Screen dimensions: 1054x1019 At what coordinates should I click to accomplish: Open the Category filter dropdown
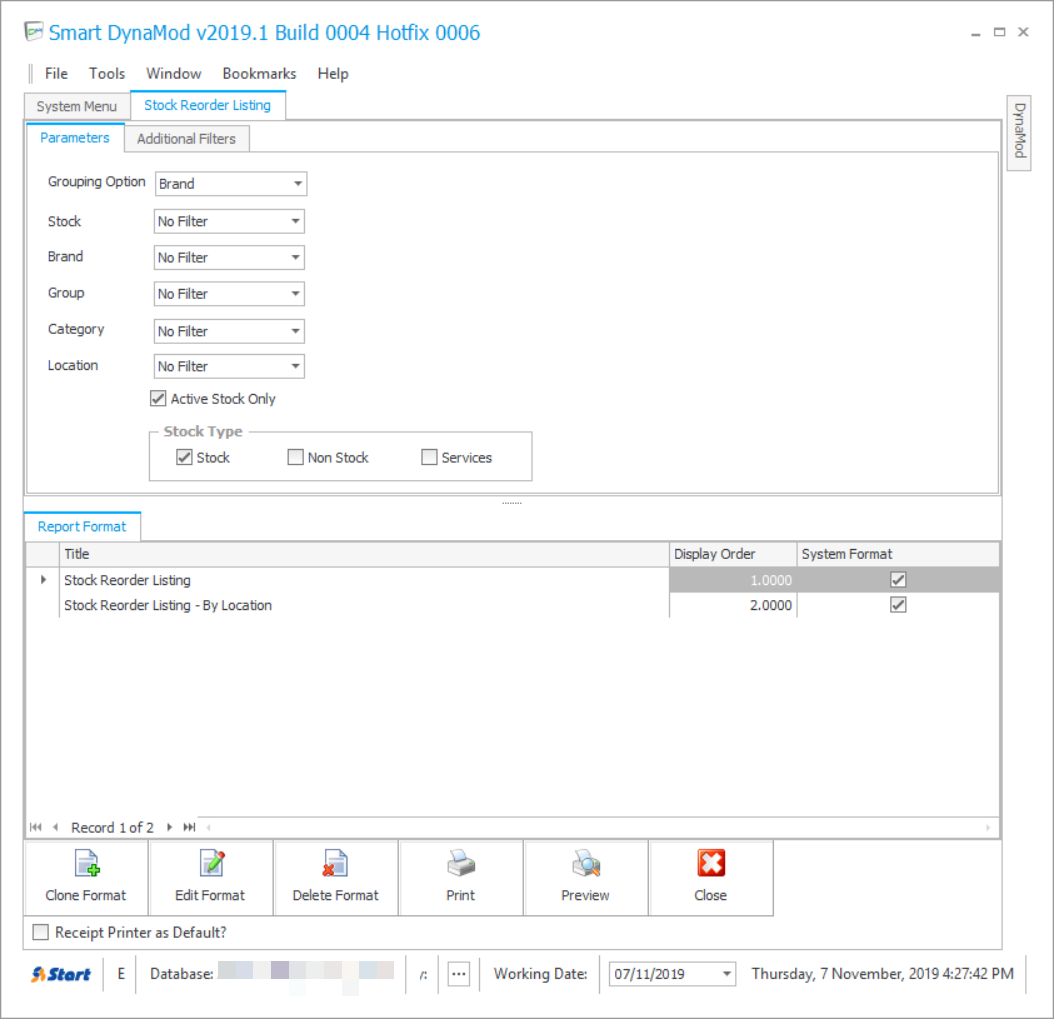pyautogui.click(x=295, y=331)
